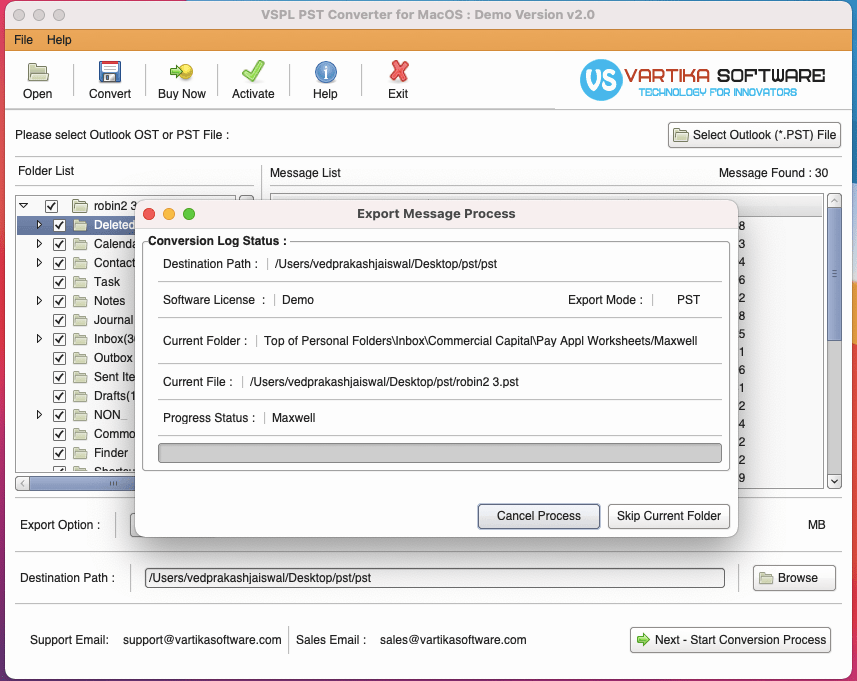Click Cancel Process button

pyautogui.click(x=538, y=516)
